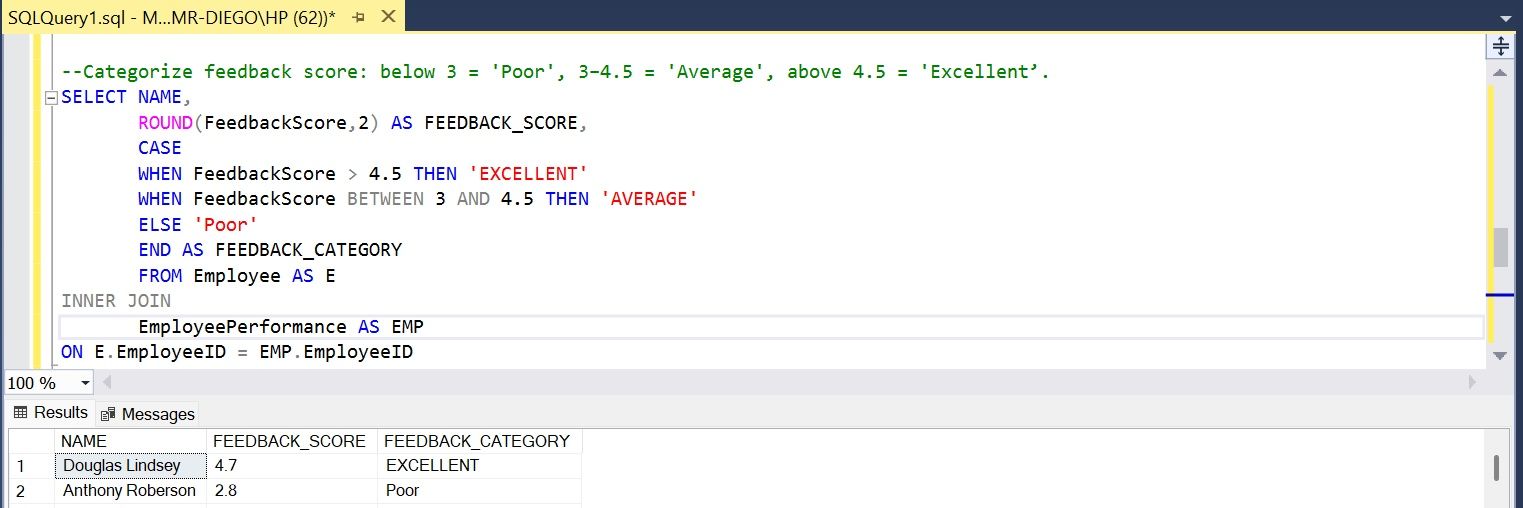Viewport: 1523px width, 508px height.
Task: Click the horizontal scrollbar right arrow
Action: click(x=1472, y=383)
